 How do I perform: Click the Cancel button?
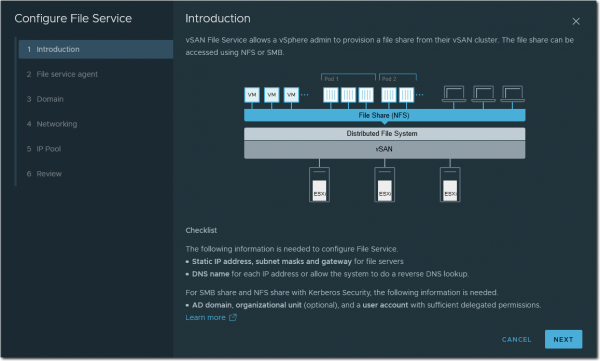coord(516,340)
